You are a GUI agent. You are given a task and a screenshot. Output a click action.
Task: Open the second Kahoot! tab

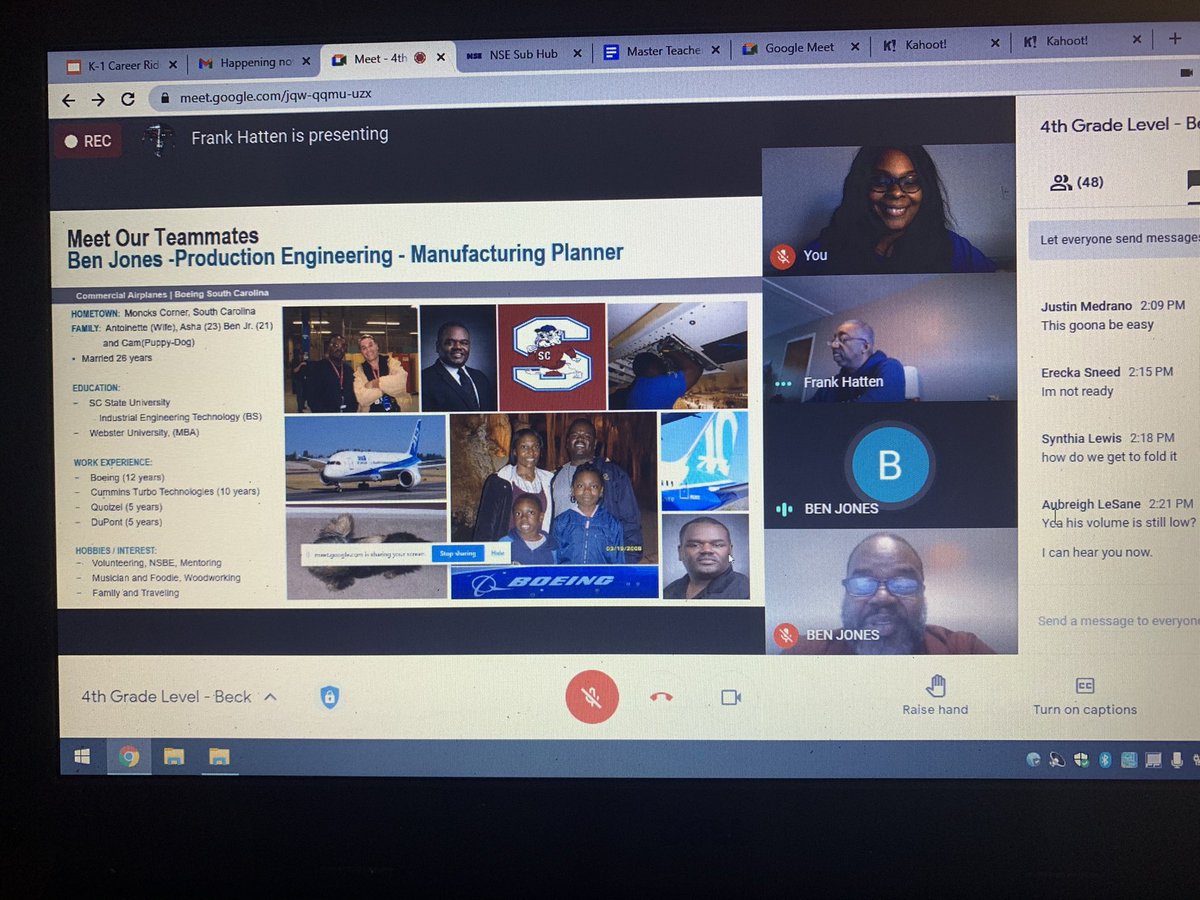pos(1081,42)
